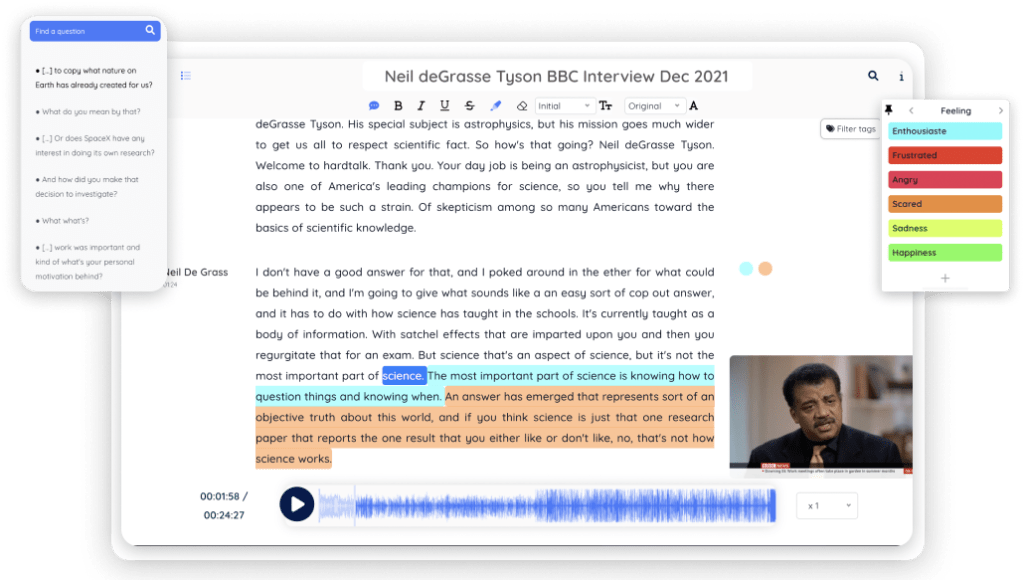Select the highlighter pen tool
Viewport: 1024px width, 580px height.
[495, 106]
